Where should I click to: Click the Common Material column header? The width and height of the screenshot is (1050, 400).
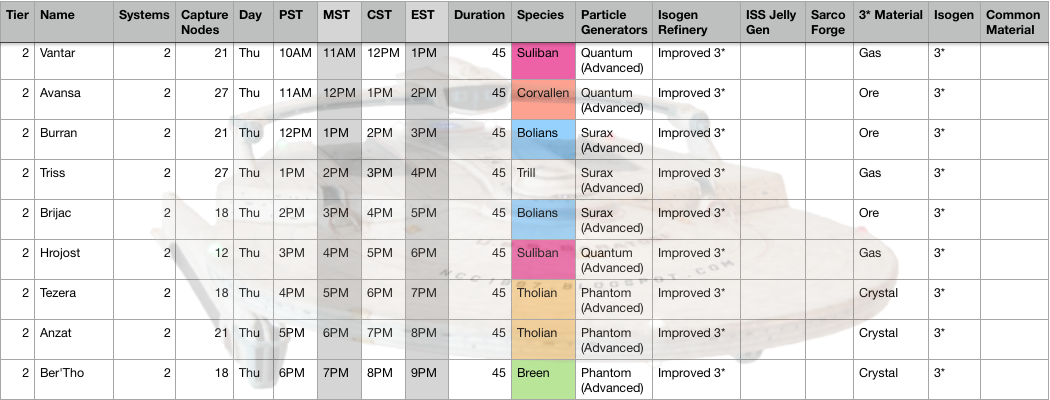1014,23
